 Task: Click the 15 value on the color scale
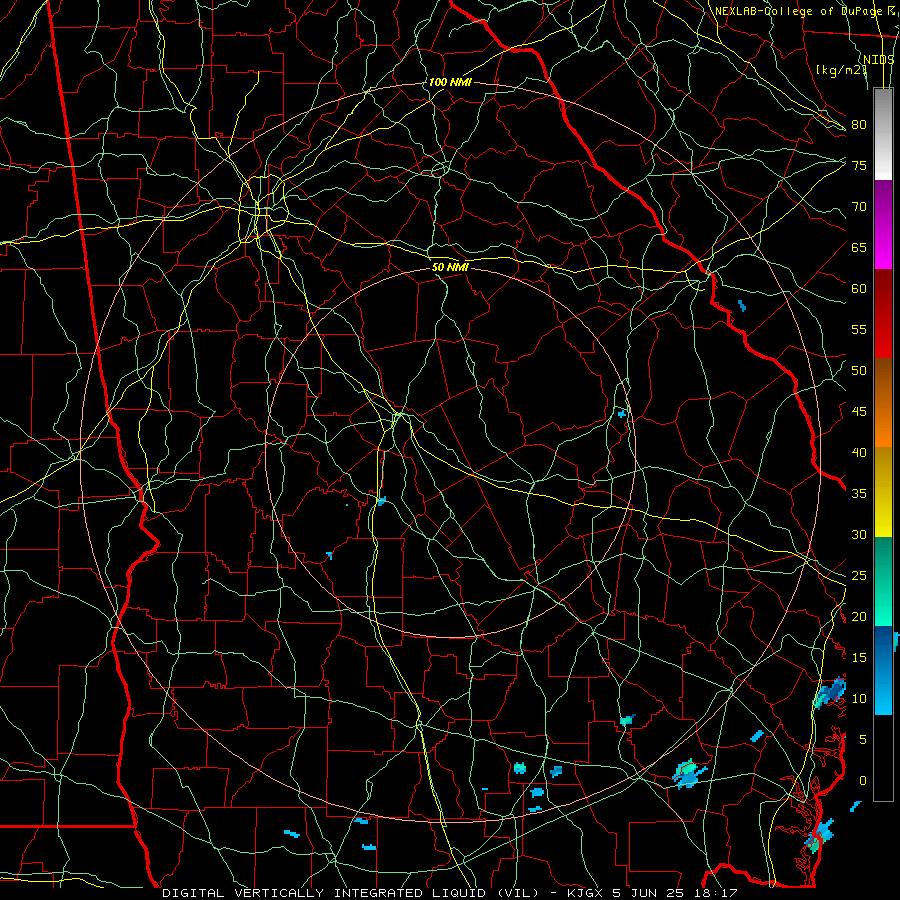tap(859, 658)
